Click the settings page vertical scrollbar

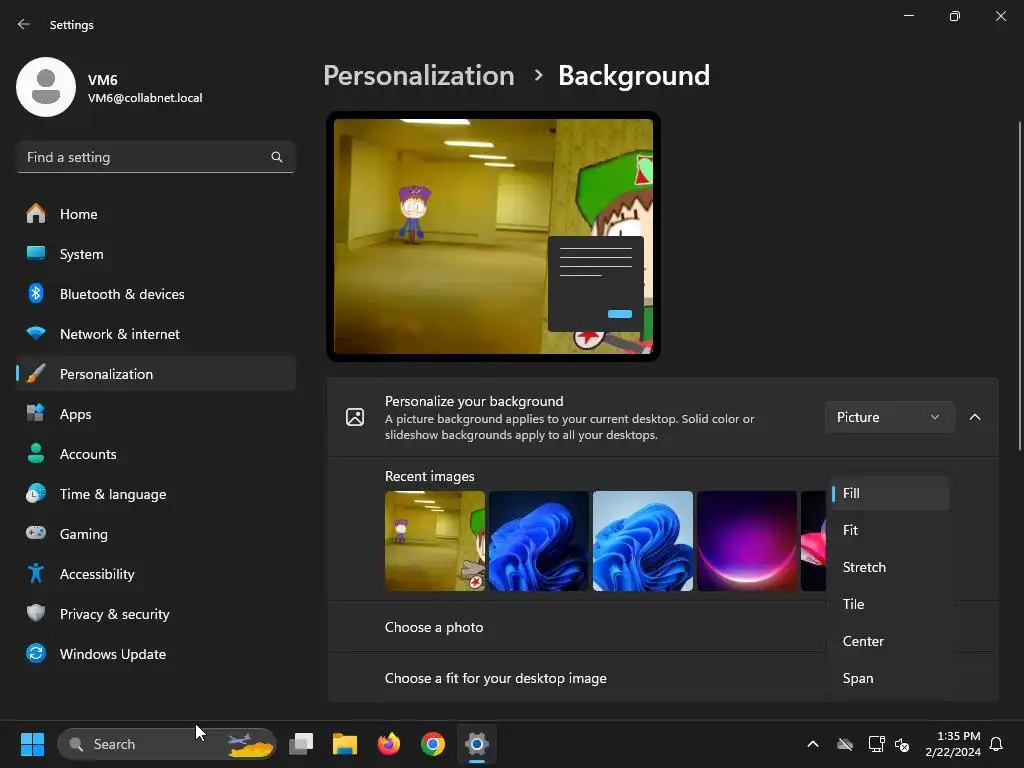[1019, 286]
